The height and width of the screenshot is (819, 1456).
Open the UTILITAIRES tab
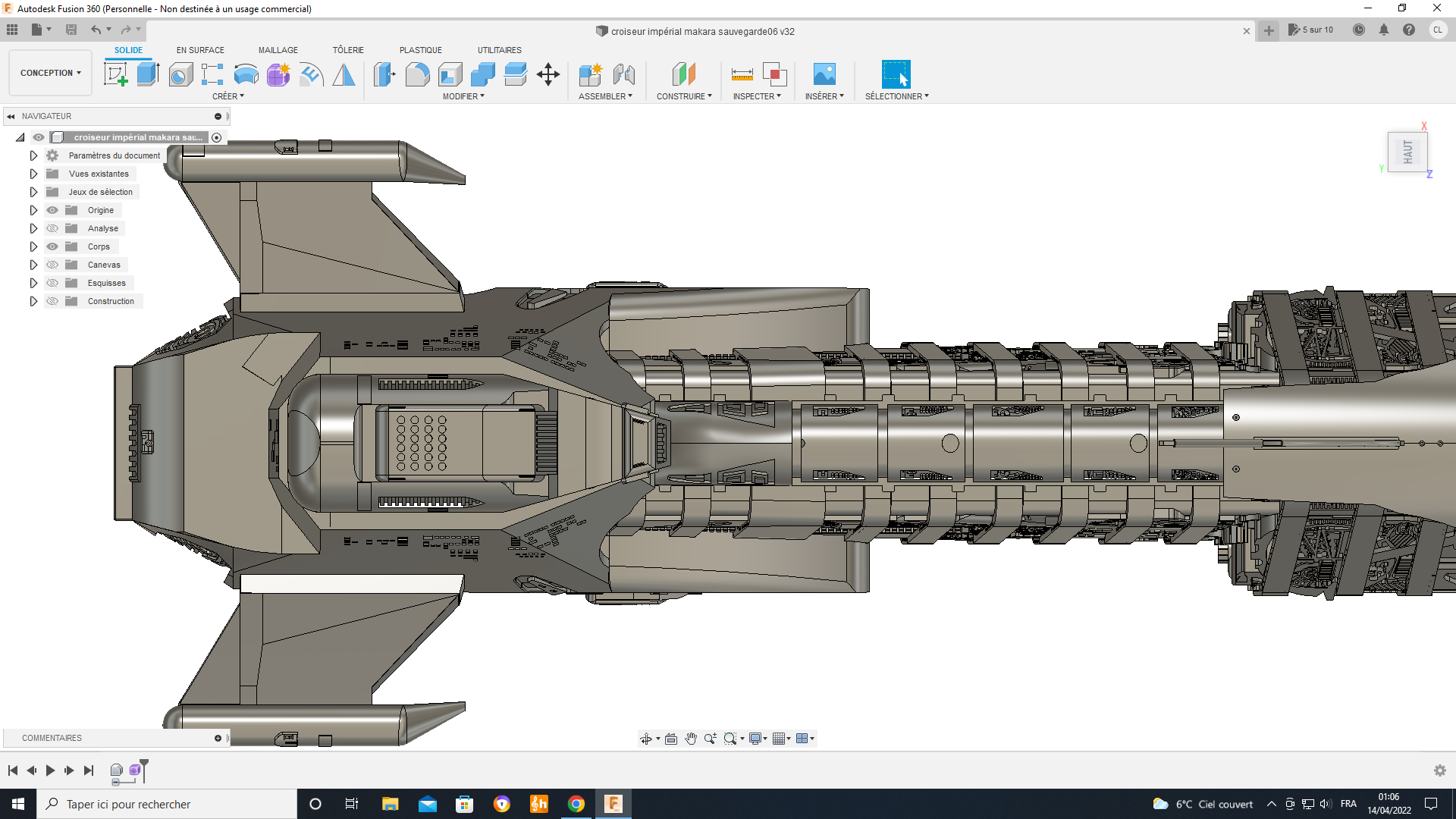pyautogui.click(x=499, y=50)
